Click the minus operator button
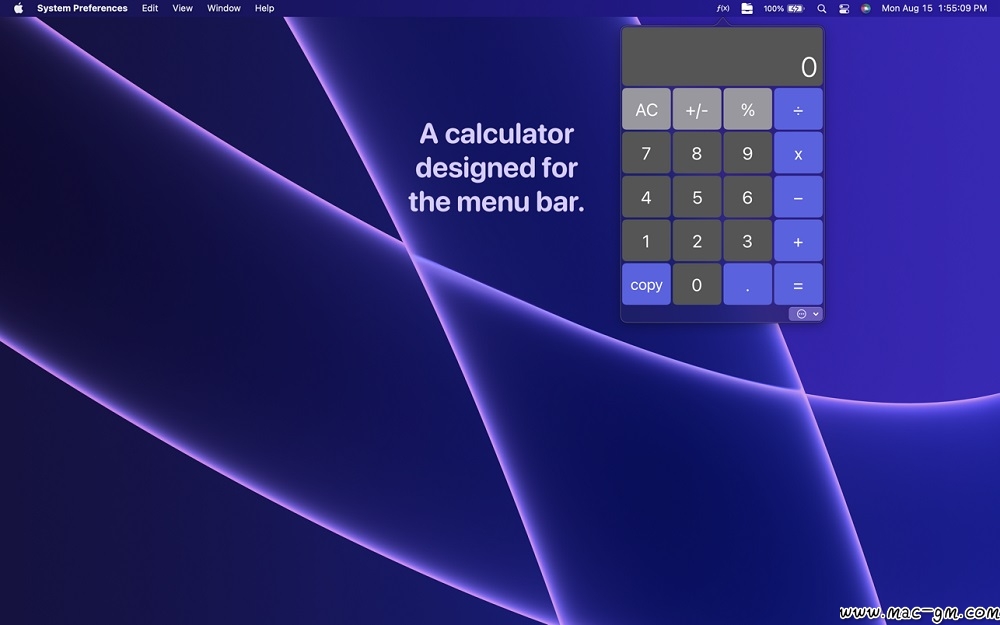This screenshot has height=625, width=1000. pyautogui.click(x=798, y=197)
